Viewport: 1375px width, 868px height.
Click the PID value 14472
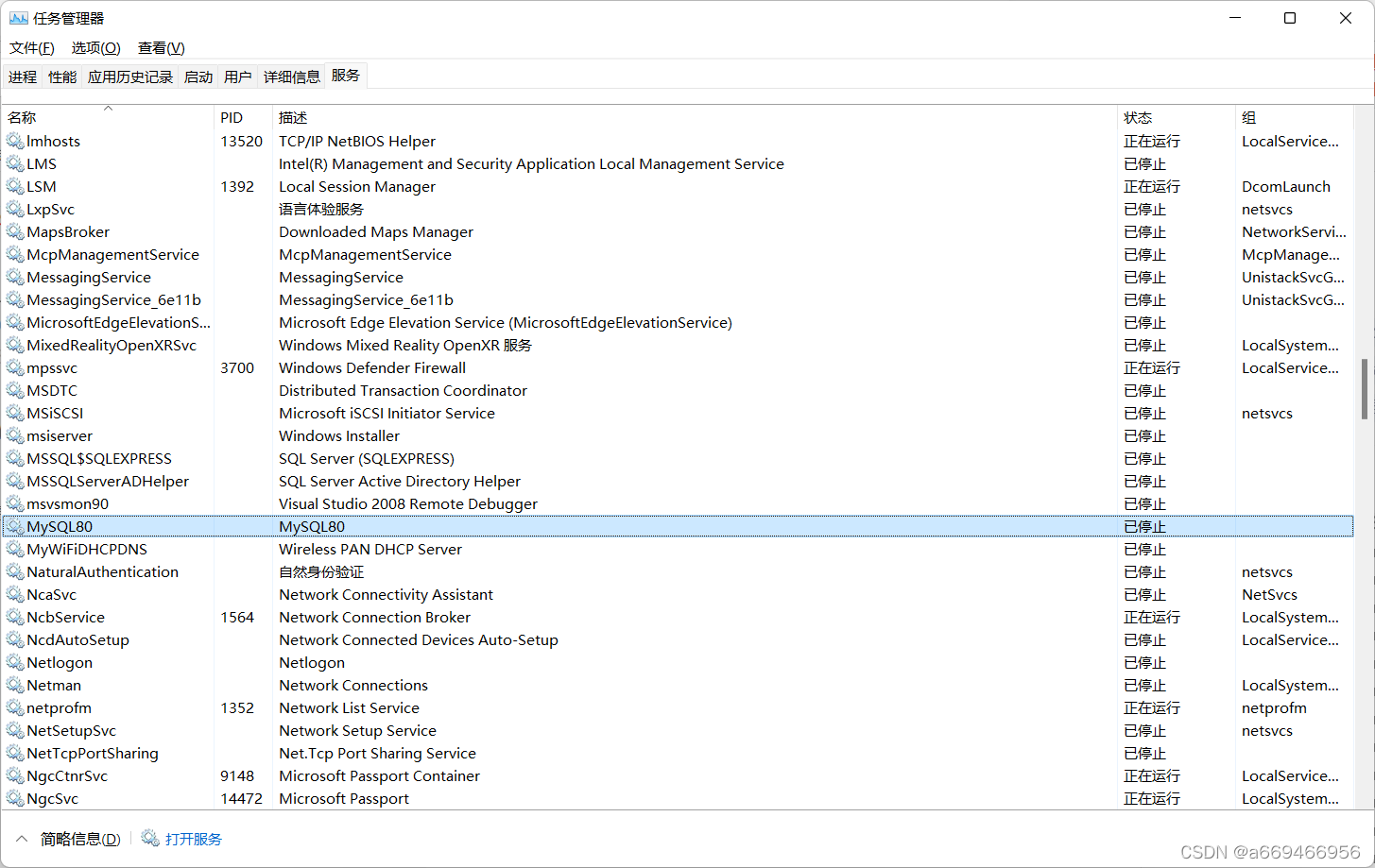pos(242,799)
